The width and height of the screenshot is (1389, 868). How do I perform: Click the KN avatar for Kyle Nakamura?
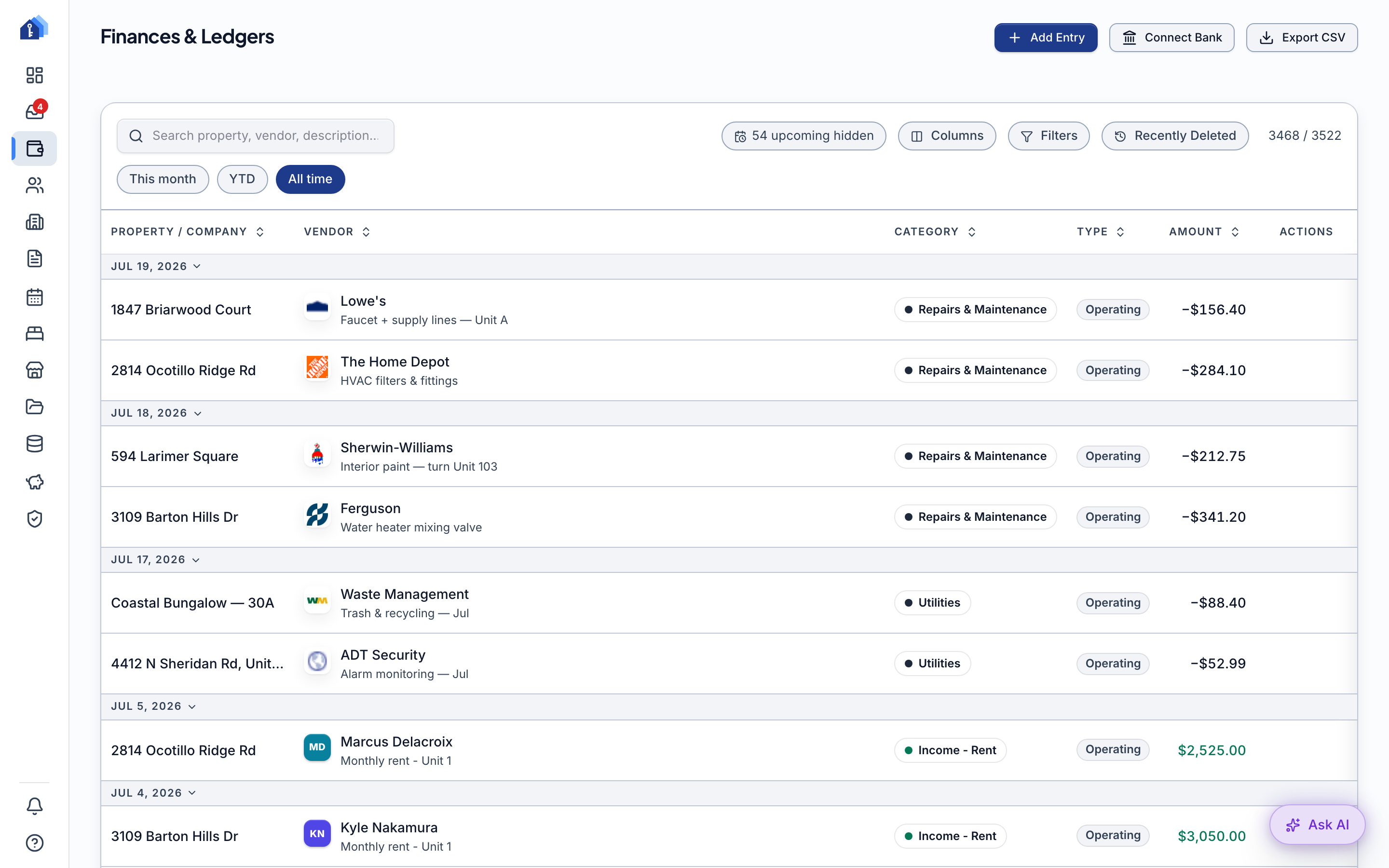click(317, 834)
